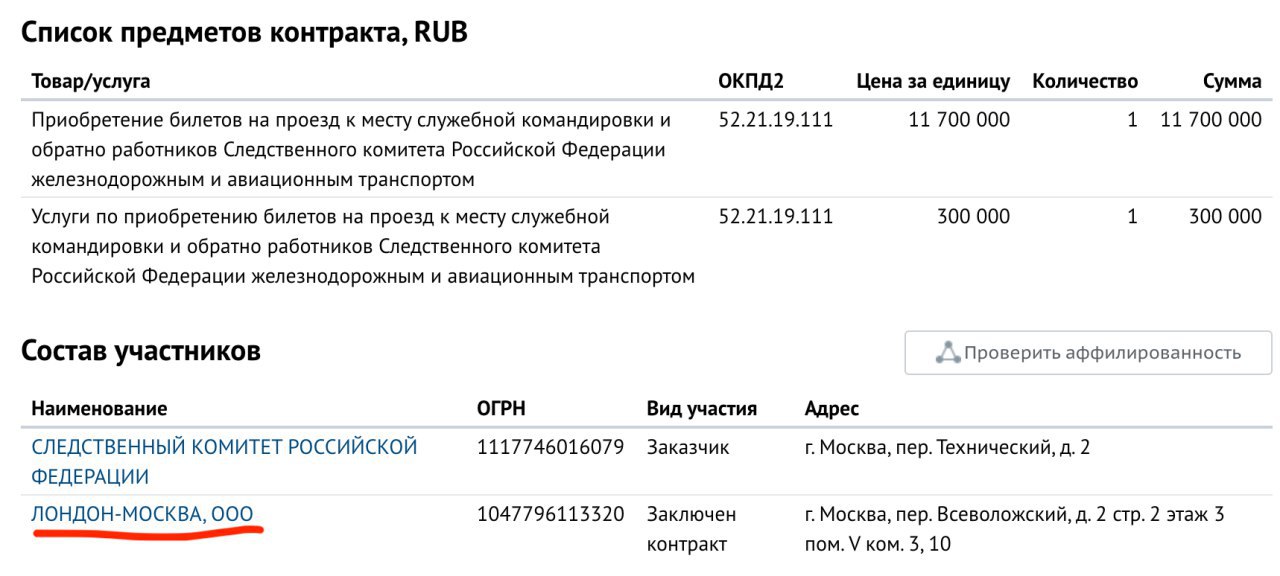Open the СЛЕДСТВЕННЫЙ КОМИТЕТ РОССИЙСКОЙ ФЕДЕРАЦИИ link
1280x576 pixels.
(x=224, y=462)
